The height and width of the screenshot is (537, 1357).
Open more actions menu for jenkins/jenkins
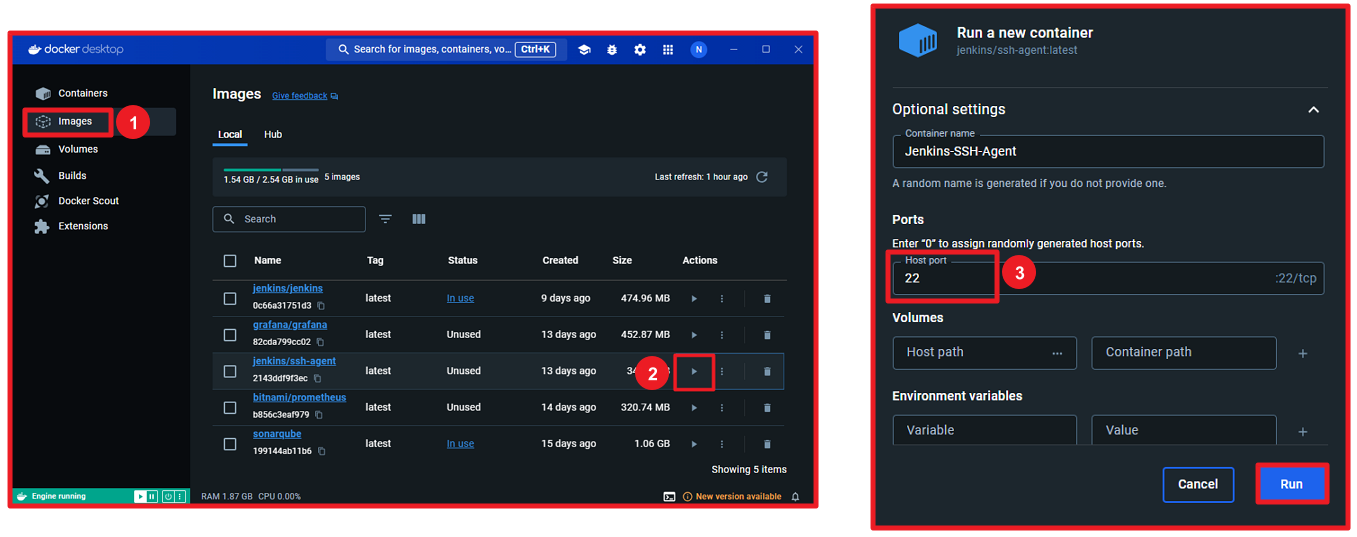click(x=722, y=299)
